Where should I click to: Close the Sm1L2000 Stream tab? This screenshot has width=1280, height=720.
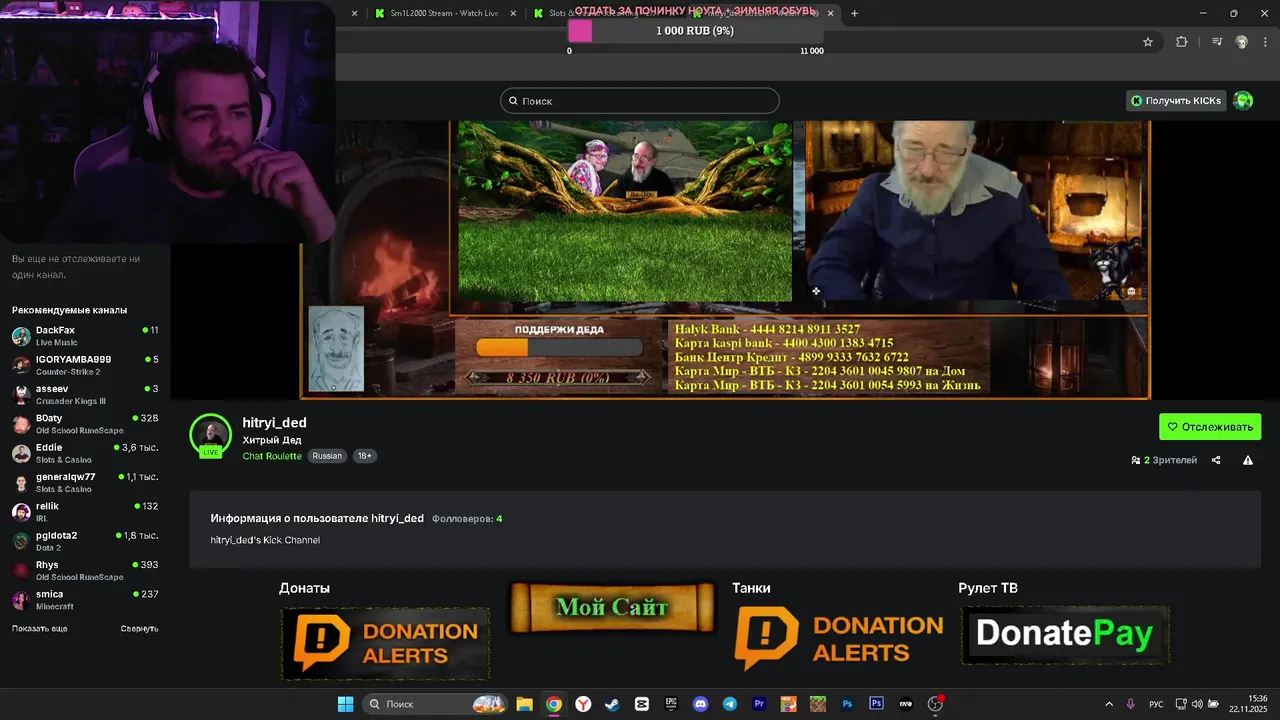pos(514,13)
